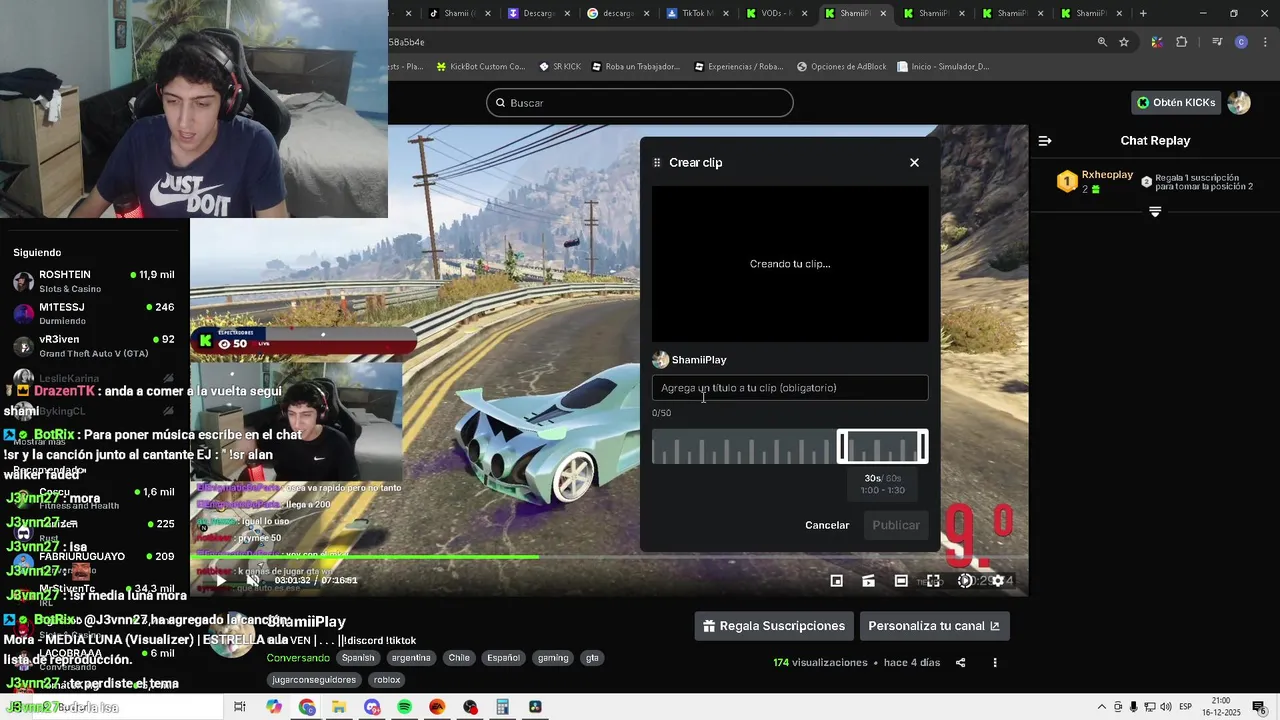1280x720 pixels.
Task: Click Personaliza tu canal link
Action: pos(934,626)
